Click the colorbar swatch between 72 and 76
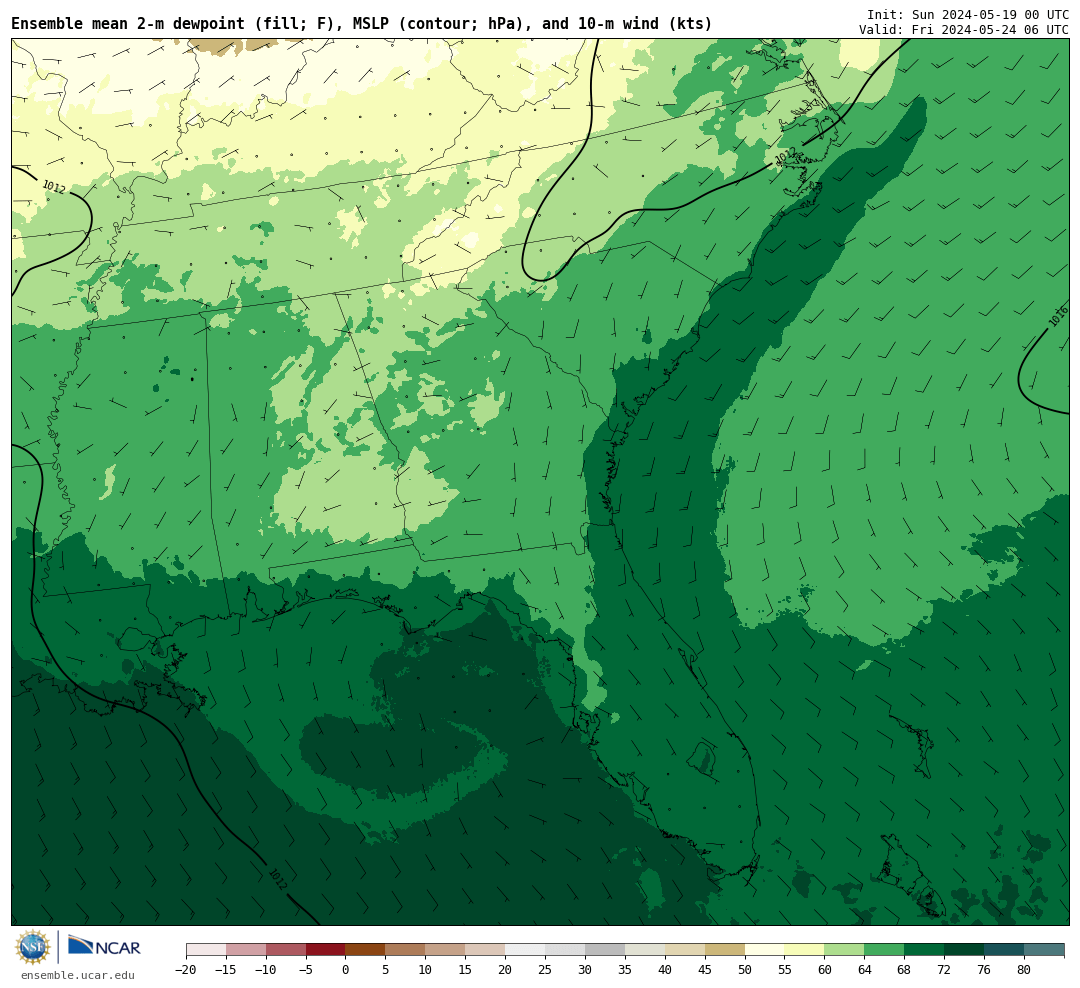Screen dimensions: 1080x988 [x=964, y=950]
